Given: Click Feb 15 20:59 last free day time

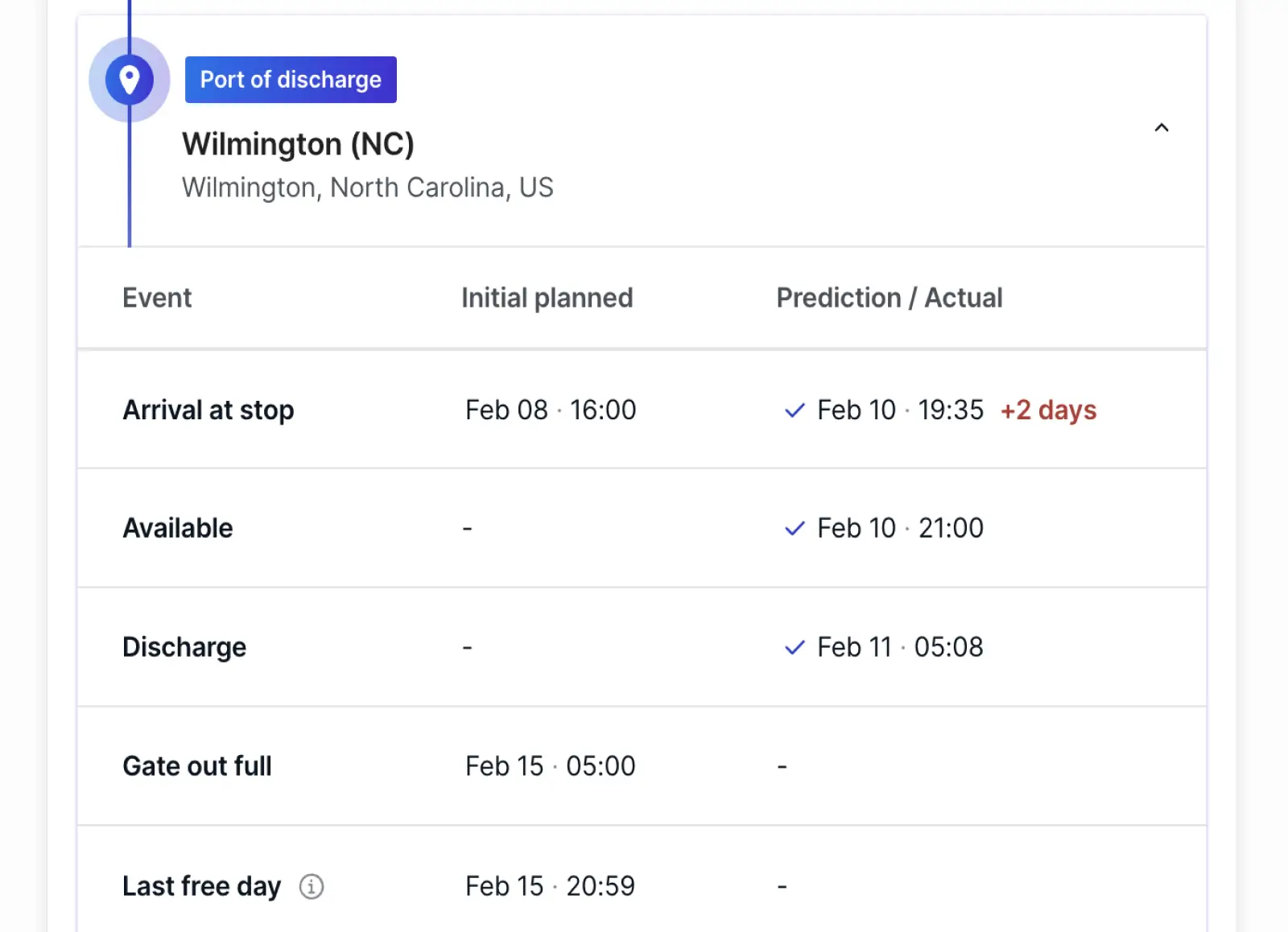Looking at the screenshot, I should click(x=550, y=886).
